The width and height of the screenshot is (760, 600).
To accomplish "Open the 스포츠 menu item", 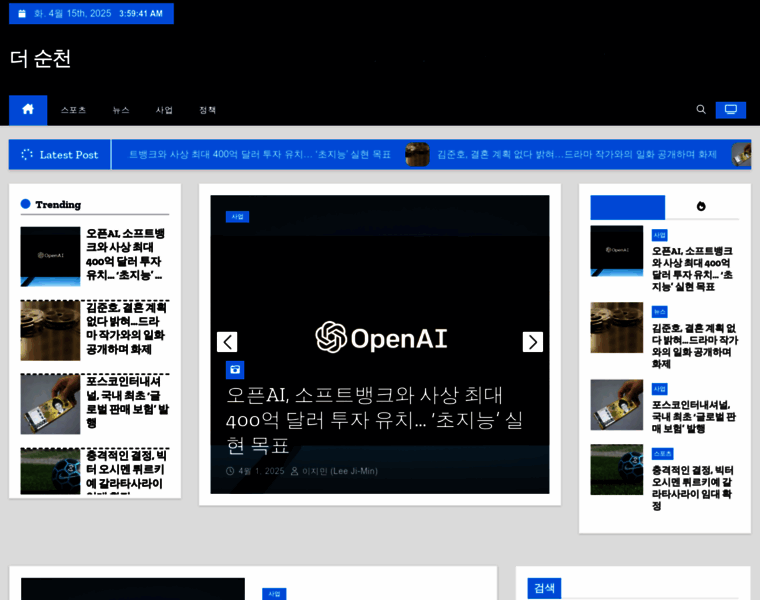I will tap(73, 110).
